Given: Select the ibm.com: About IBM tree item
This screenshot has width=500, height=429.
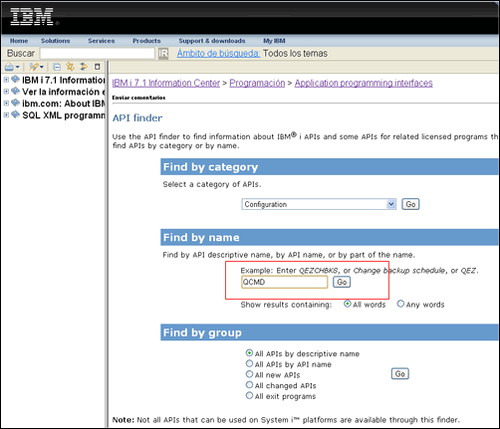Looking at the screenshot, I should 64,104.
